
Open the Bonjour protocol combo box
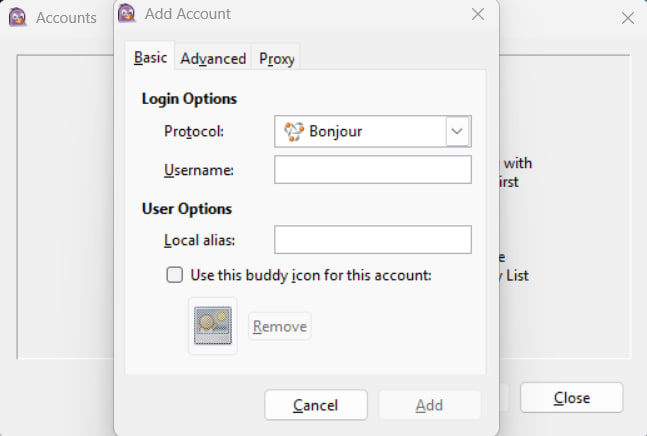pyautogui.click(x=373, y=132)
